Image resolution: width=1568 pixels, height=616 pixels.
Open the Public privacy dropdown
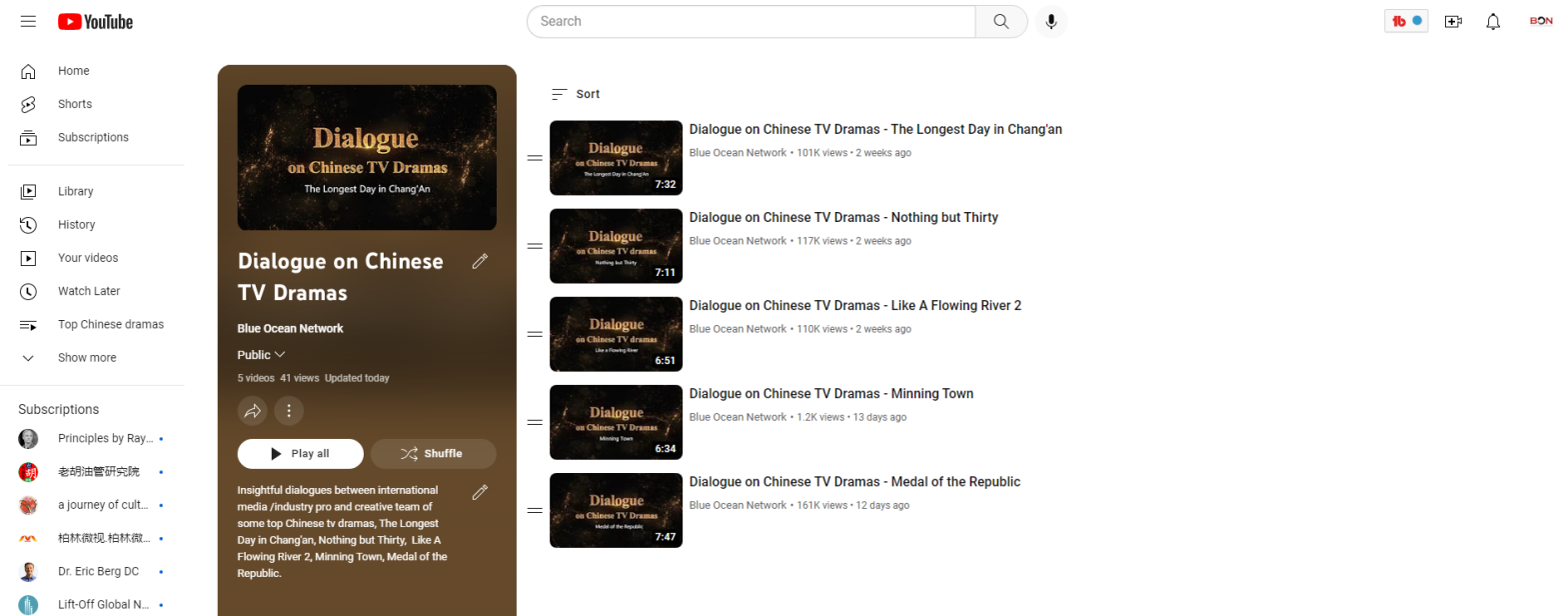[x=261, y=355]
